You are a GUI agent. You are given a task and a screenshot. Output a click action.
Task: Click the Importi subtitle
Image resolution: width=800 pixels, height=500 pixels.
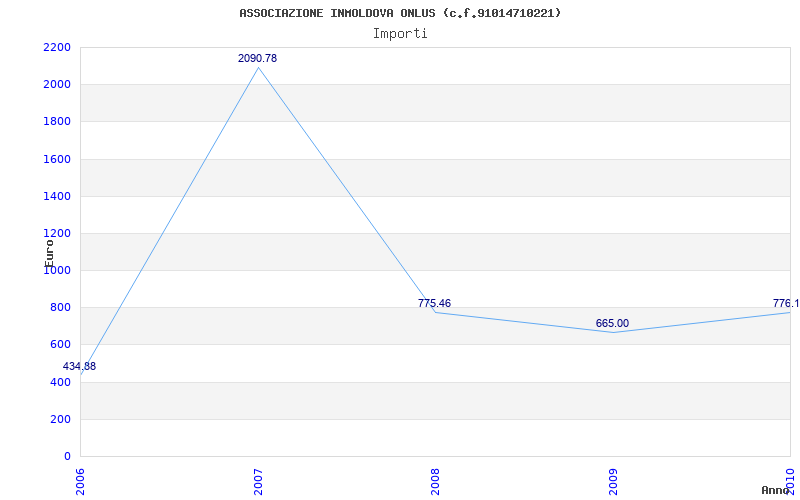coord(400,34)
